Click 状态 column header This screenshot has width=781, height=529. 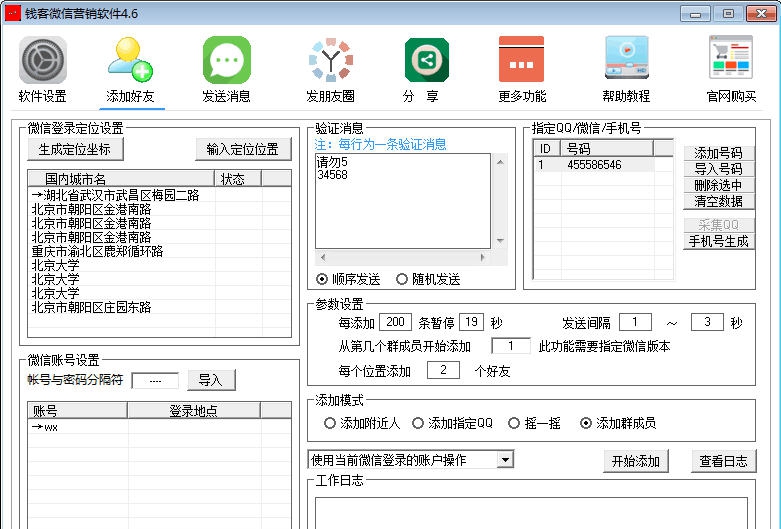pos(238,178)
